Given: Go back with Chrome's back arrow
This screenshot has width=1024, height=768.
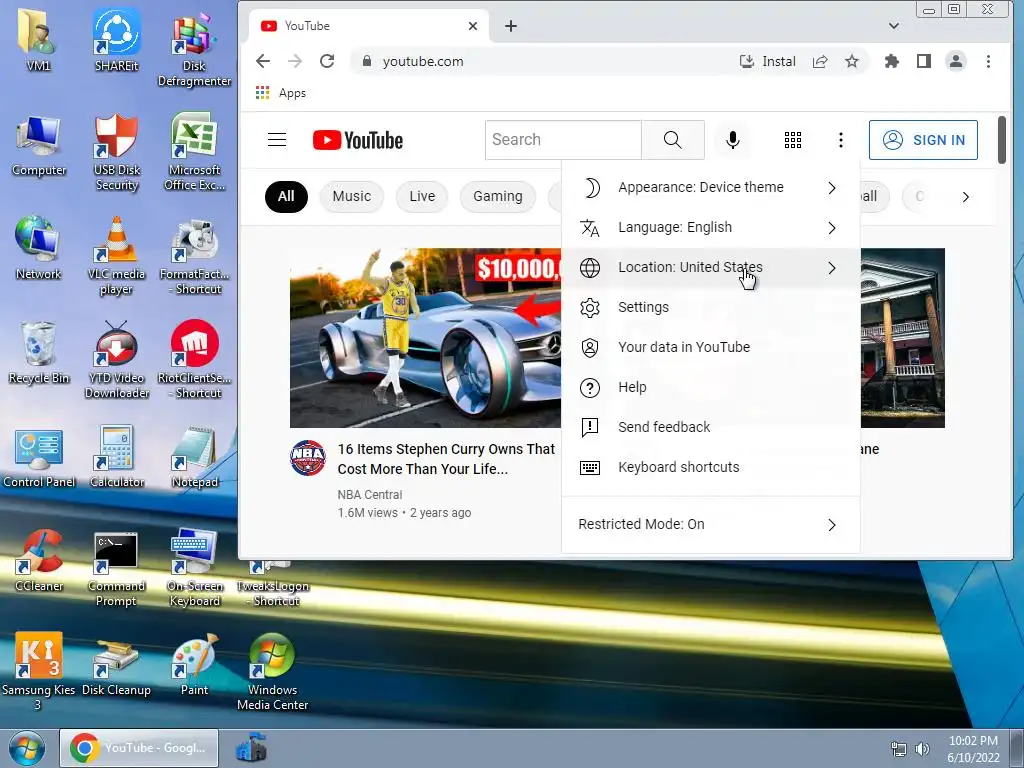Looking at the screenshot, I should click(263, 61).
